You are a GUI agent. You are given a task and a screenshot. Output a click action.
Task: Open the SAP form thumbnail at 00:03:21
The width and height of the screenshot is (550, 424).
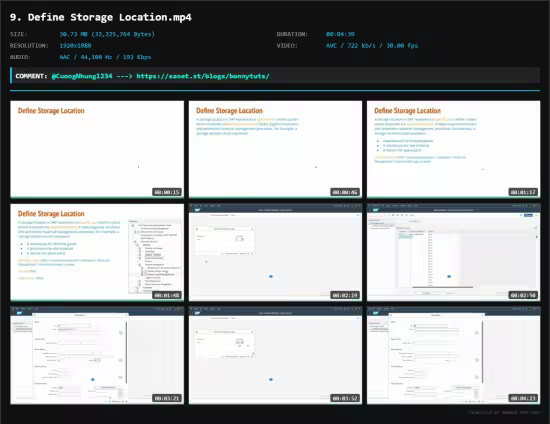[x=97, y=356]
